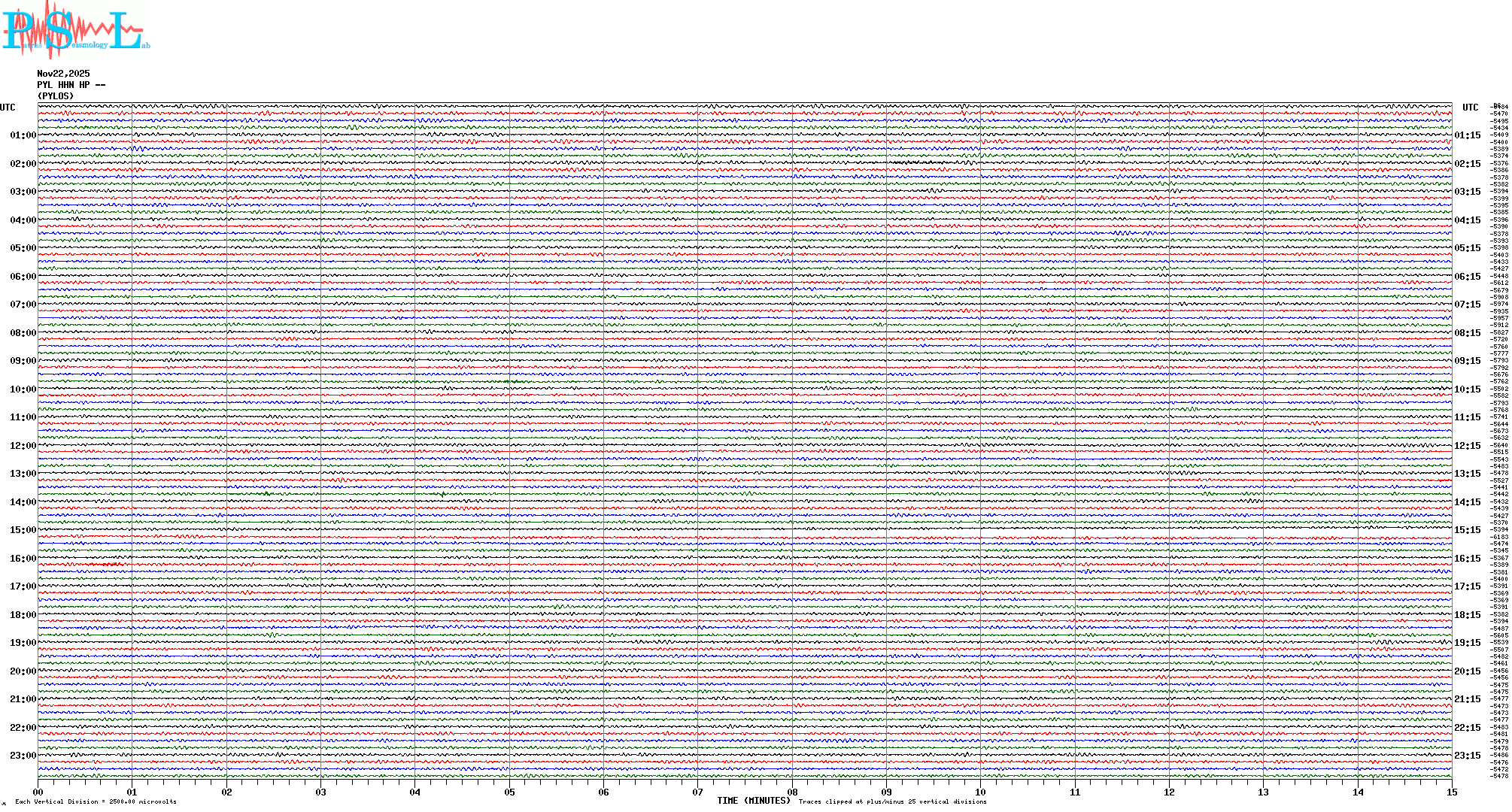
Task: Select the 01:00 hour label on left
Action: click(x=23, y=135)
